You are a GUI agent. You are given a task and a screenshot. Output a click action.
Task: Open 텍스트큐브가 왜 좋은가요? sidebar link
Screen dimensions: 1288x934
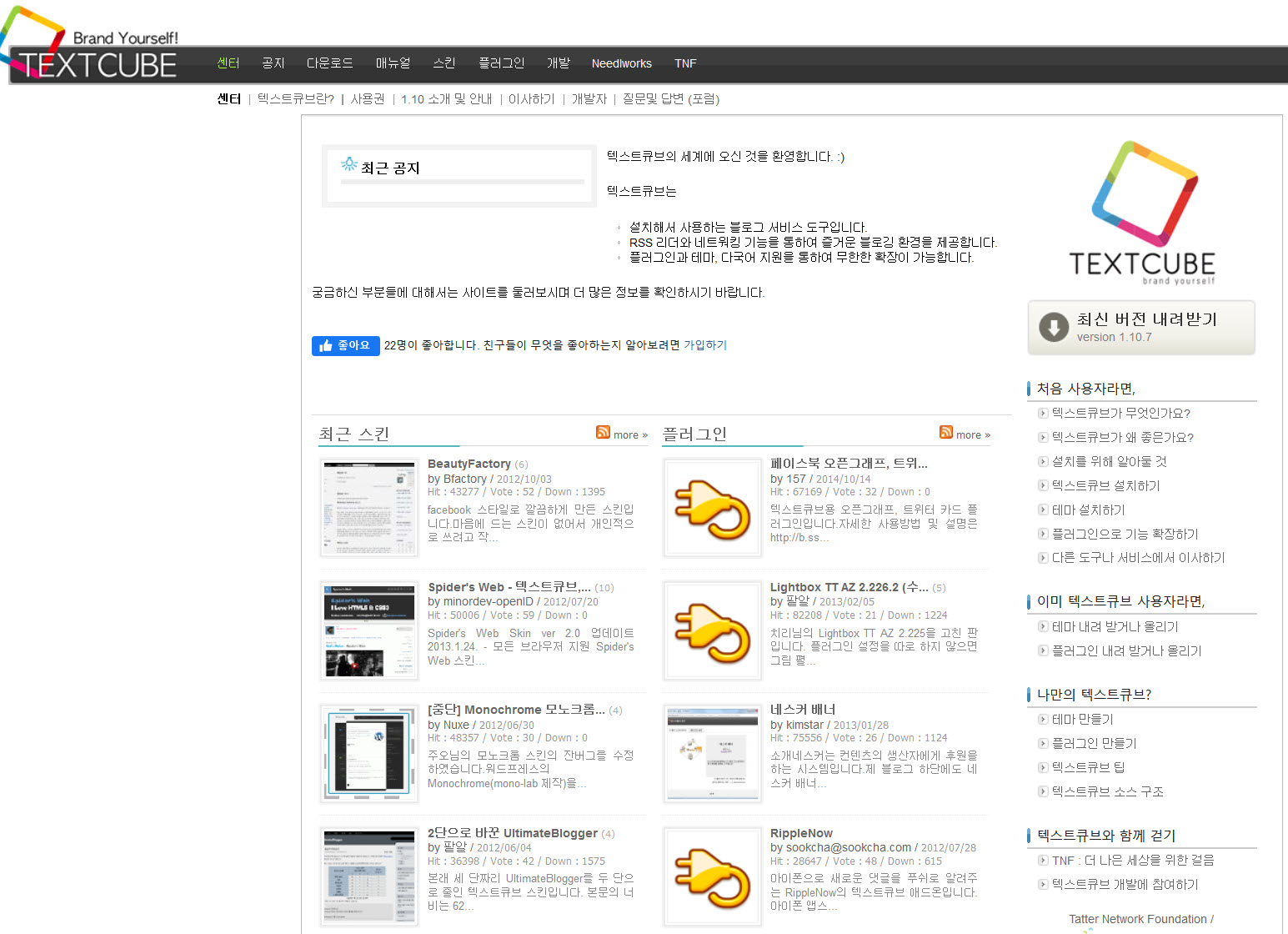pyautogui.click(x=1122, y=437)
